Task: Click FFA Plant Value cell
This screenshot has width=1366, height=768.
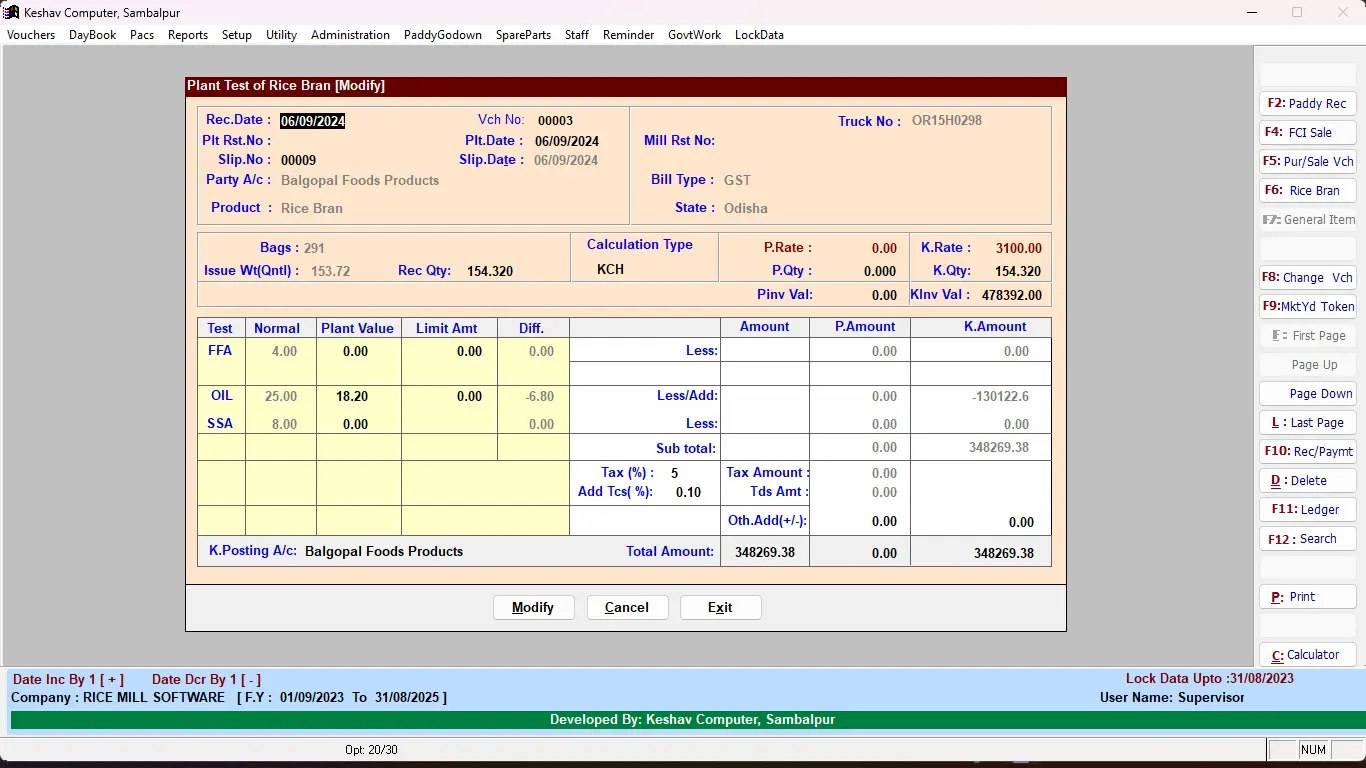Action: (355, 351)
